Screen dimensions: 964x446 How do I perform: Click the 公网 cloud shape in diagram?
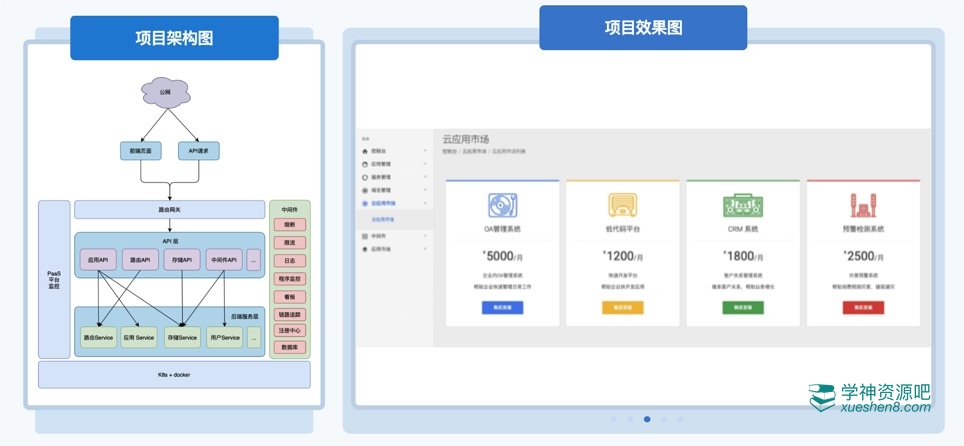click(164, 92)
